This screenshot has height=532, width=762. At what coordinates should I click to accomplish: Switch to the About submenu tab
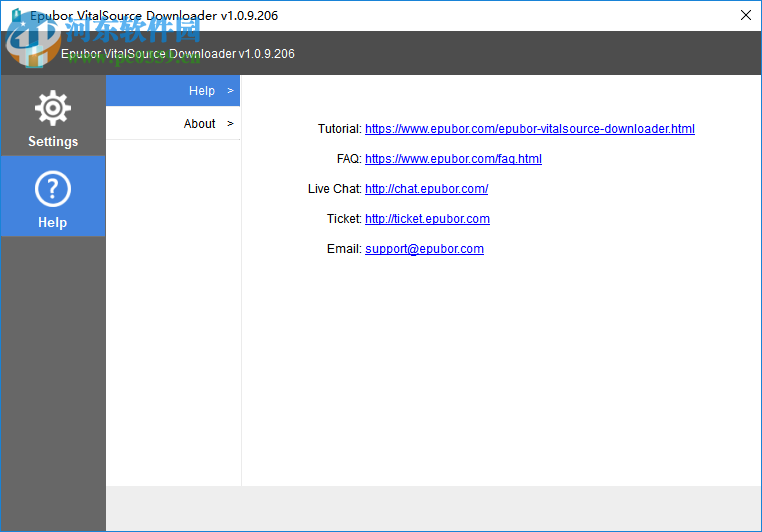(173, 124)
